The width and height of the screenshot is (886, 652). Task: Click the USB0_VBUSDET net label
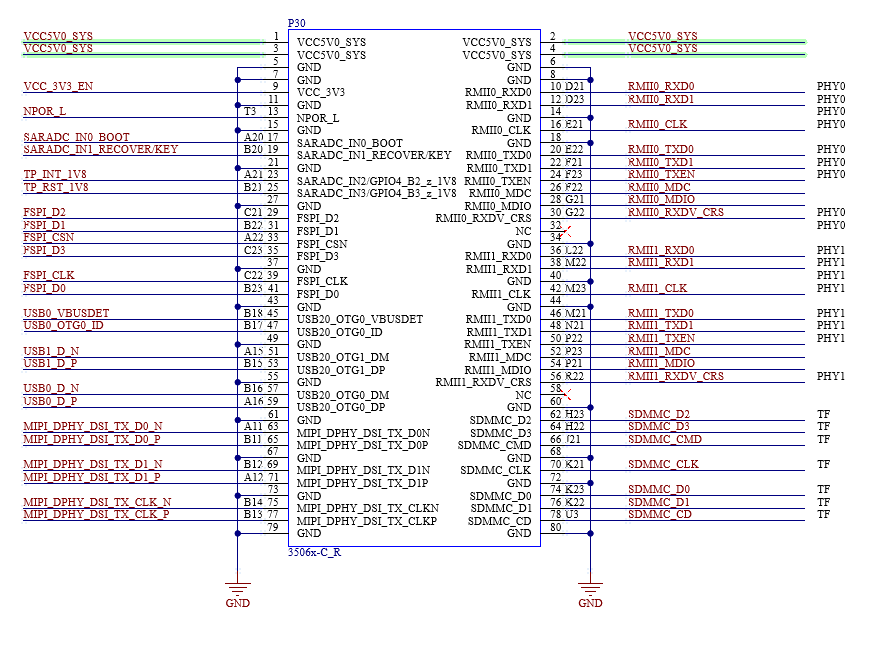(x=66, y=313)
